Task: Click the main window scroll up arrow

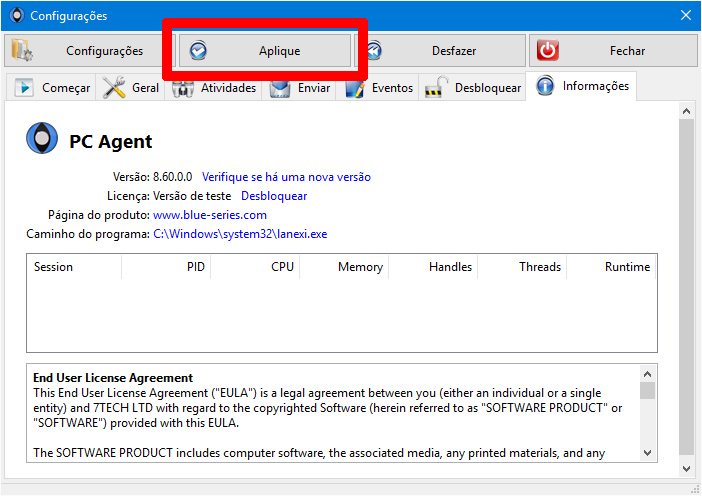Action: coord(686,111)
